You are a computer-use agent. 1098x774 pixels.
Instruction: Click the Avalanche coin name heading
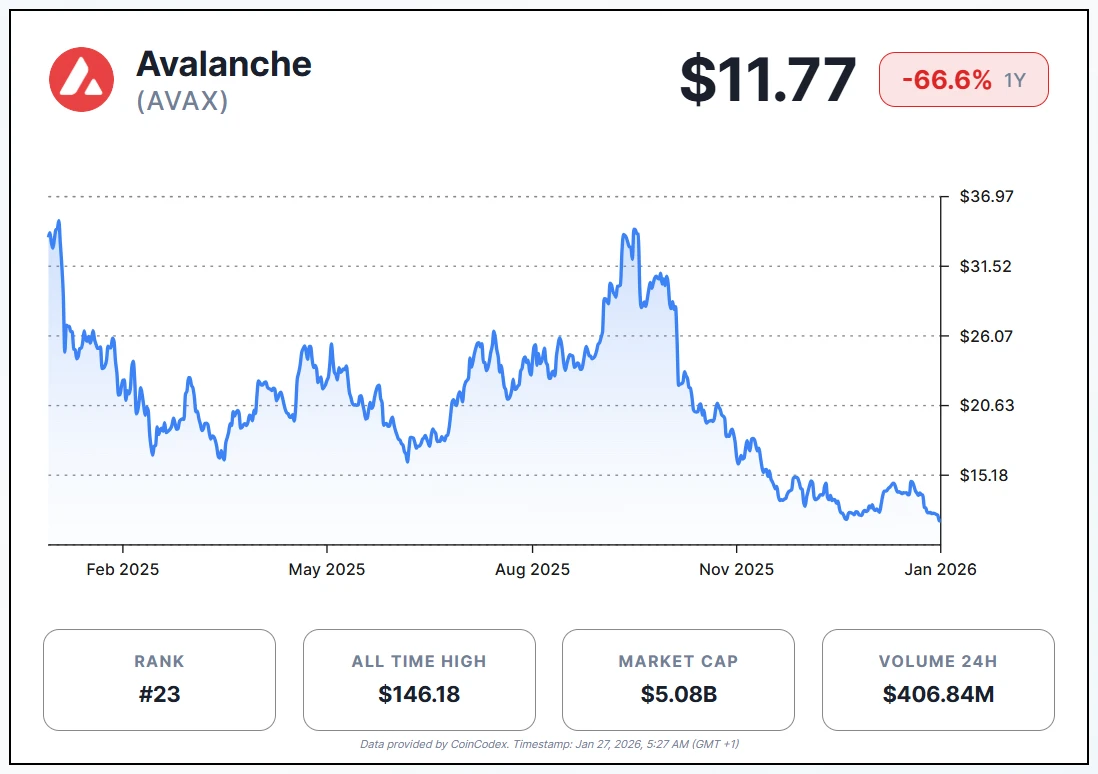click(224, 64)
